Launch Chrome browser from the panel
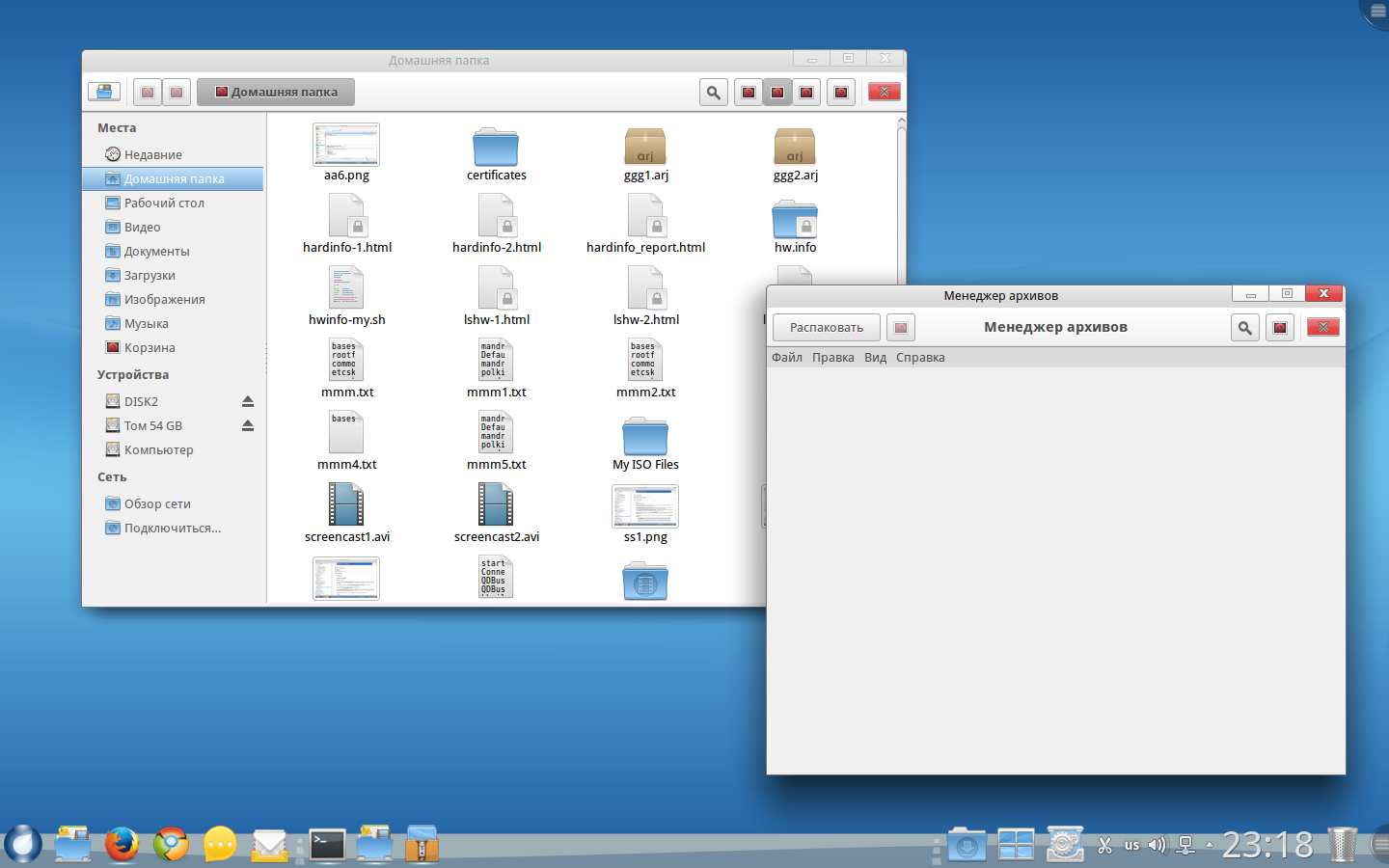Screen dimensions: 1389x868 pos(171,844)
